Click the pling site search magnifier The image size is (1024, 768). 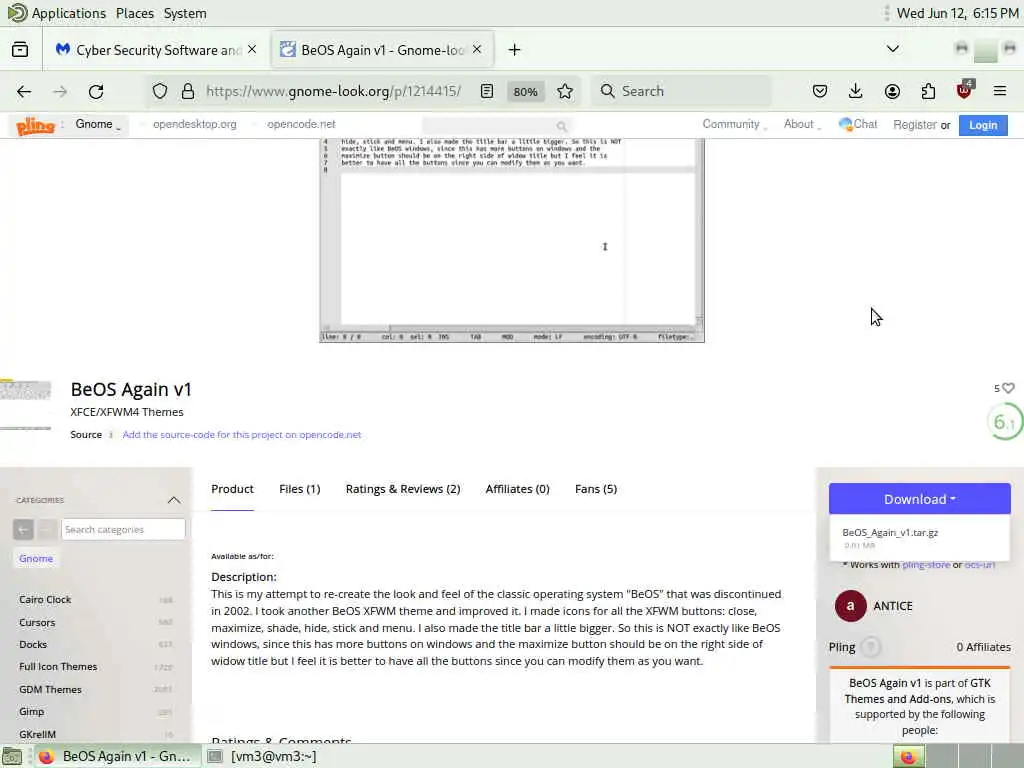point(561,126)
